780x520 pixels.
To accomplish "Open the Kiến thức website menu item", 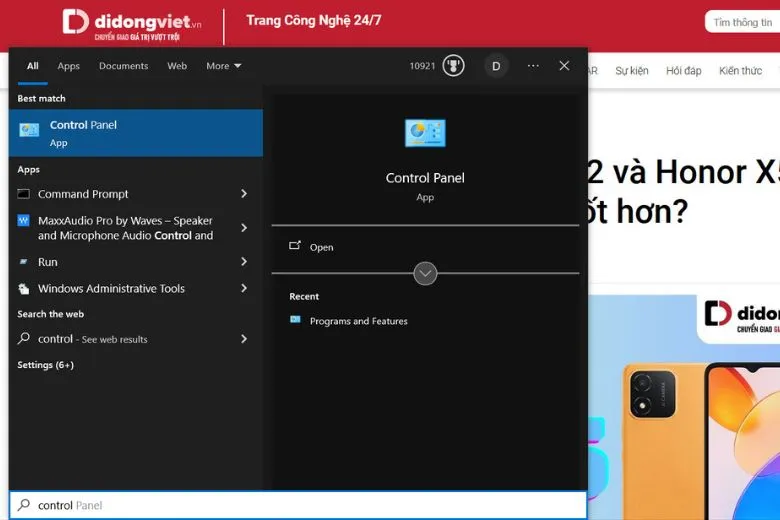I will pyautogui.click(x=740, y=71).
